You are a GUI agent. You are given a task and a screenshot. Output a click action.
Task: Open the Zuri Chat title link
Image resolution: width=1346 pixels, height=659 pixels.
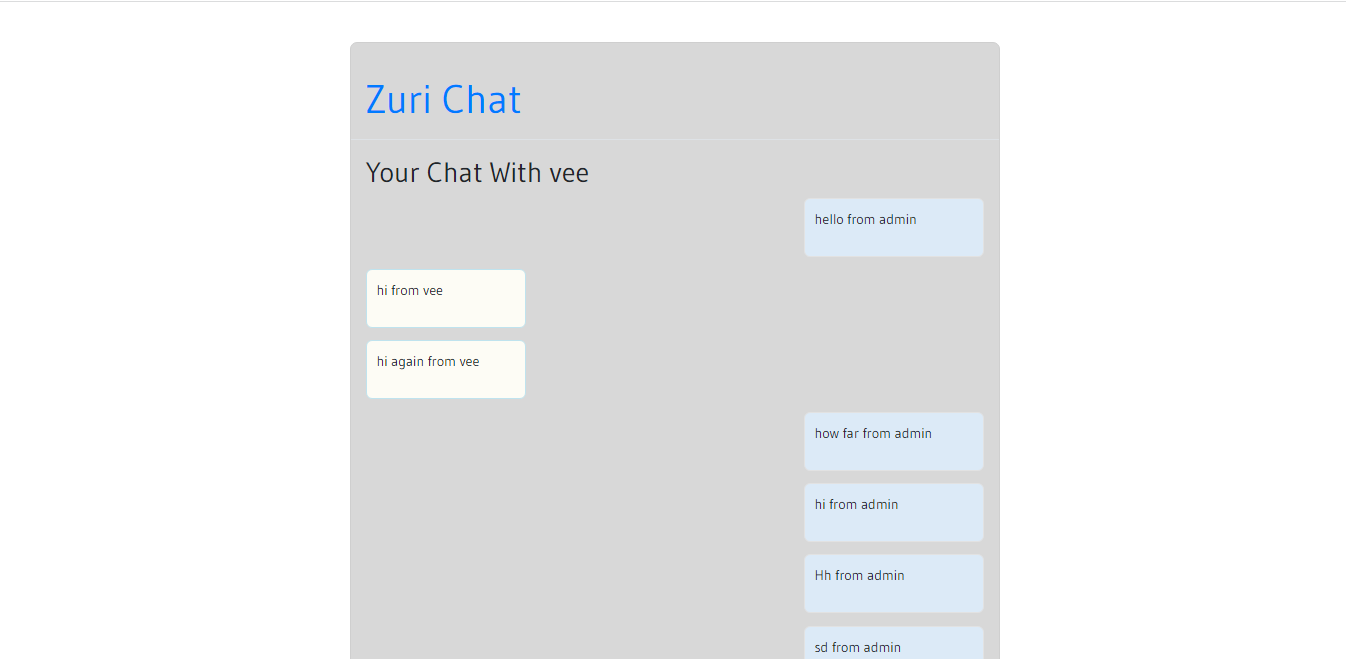[x=443, y=100]
